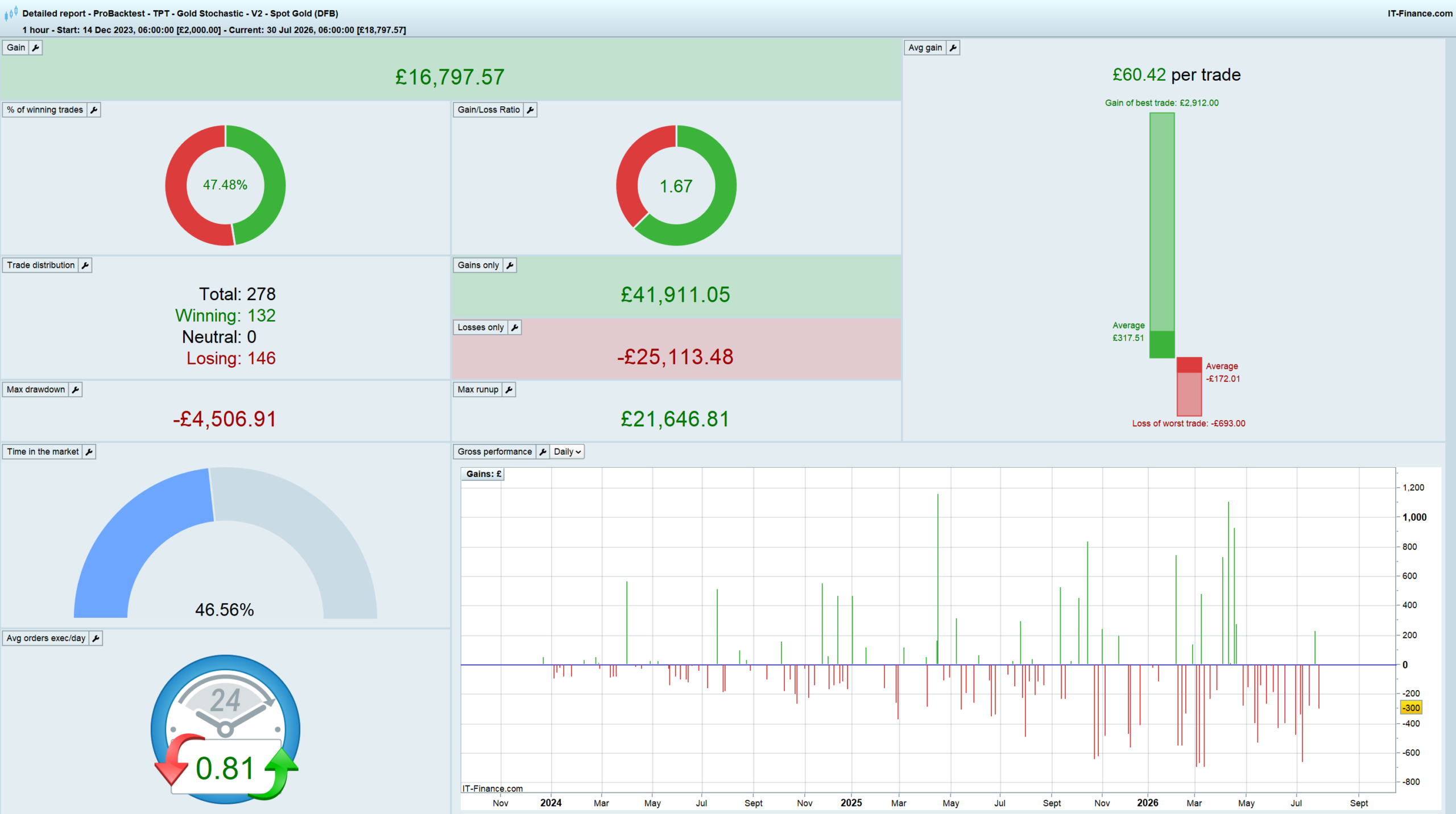Image resolution: width=1456 pixels, height=814 pixels.
Task: Open the Gains only wrench settings
Action: coord(510,265)
